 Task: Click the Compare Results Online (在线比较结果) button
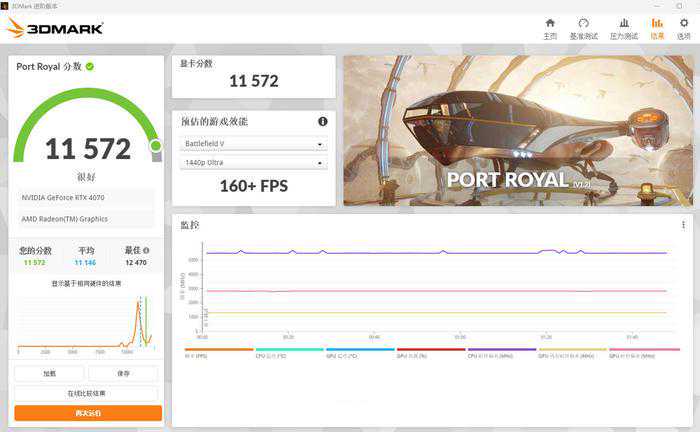coord(87,393)
